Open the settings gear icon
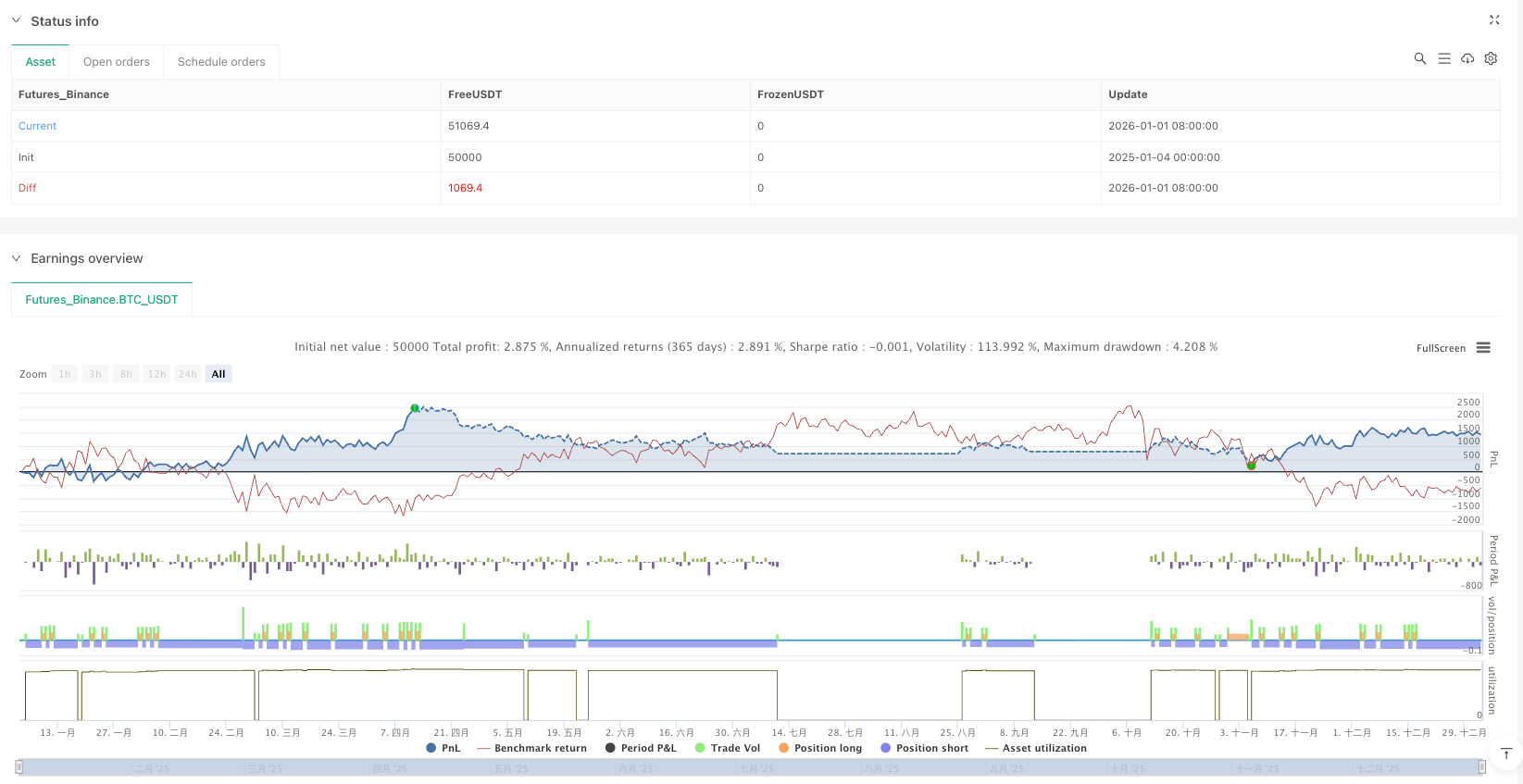Screen dimensions: 1523x784 coord(1491,58)
